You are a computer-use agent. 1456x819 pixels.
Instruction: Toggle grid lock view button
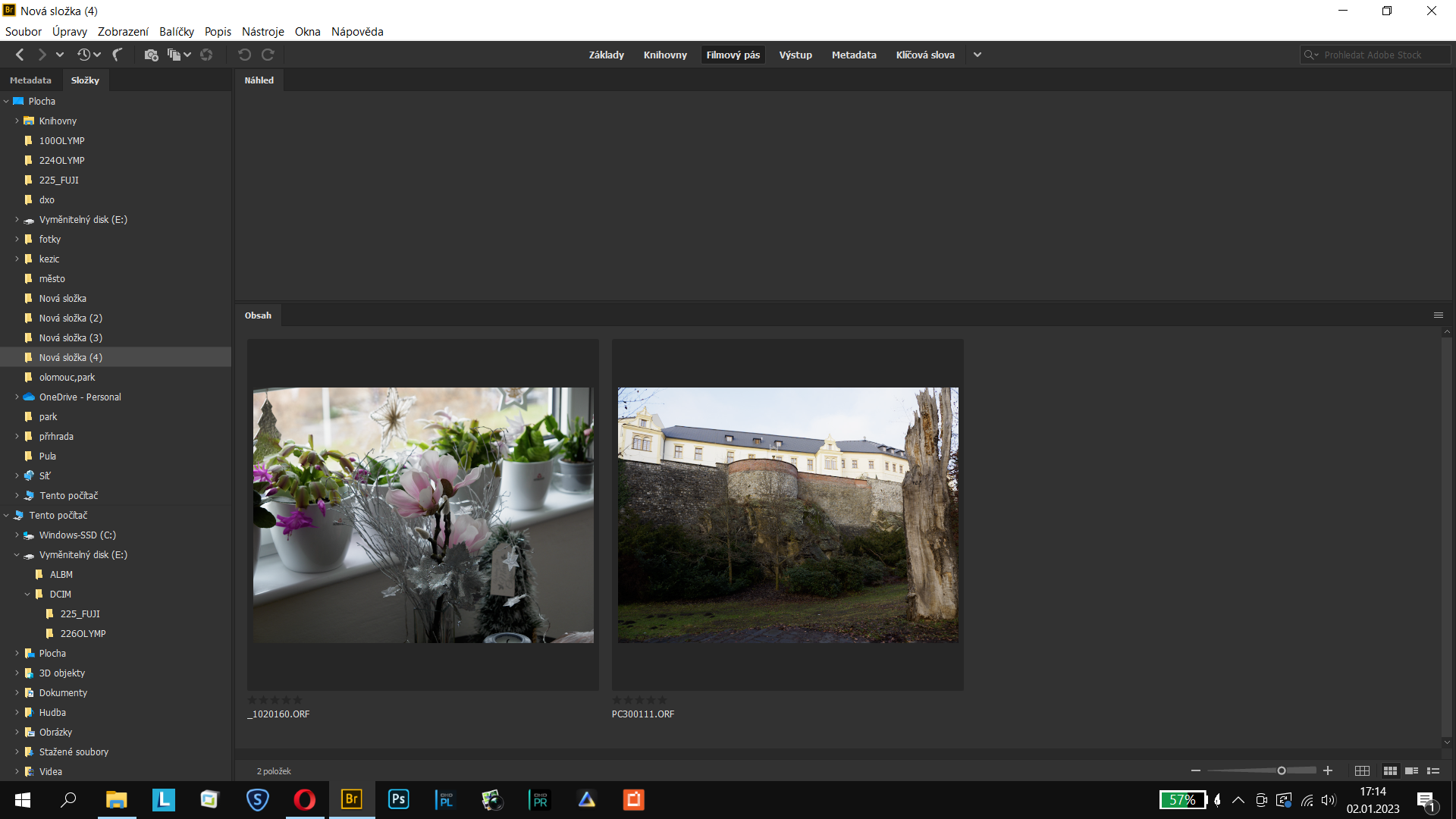[x=1362, y=770]
